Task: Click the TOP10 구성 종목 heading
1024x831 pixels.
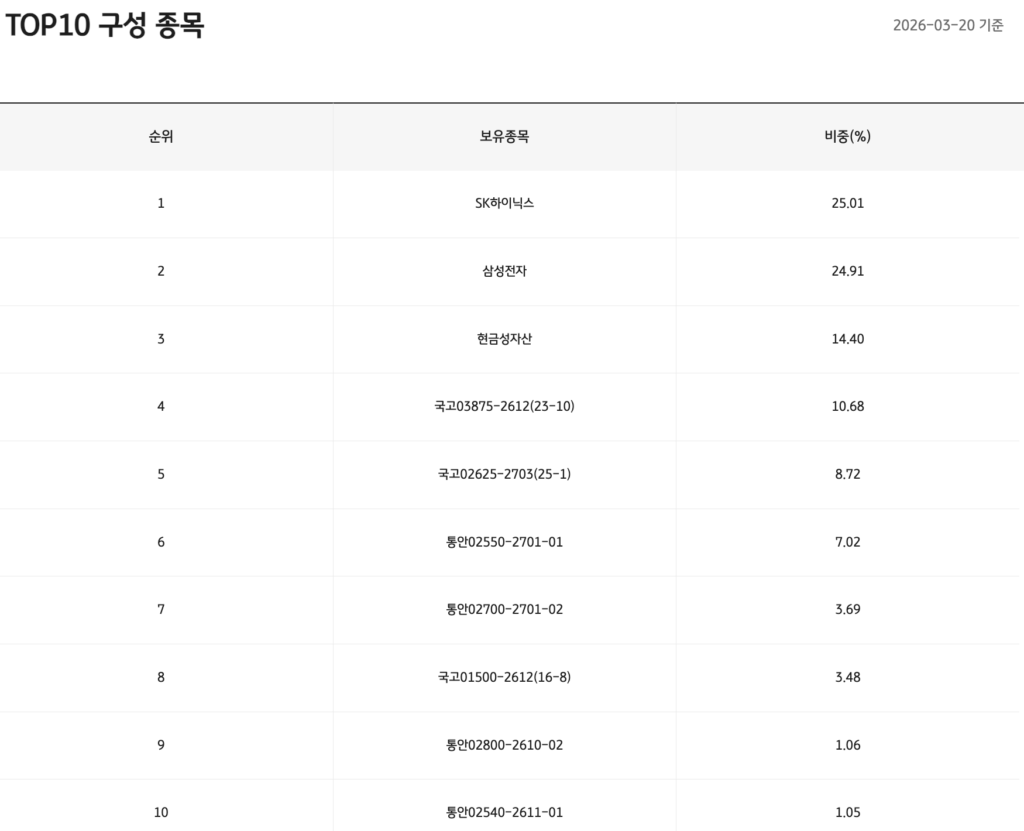Action: pos(105,25)
